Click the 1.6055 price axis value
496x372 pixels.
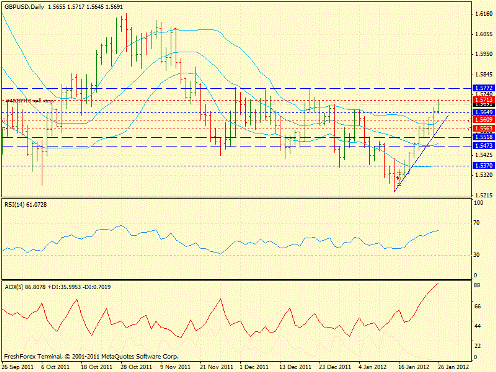[484, 34]
